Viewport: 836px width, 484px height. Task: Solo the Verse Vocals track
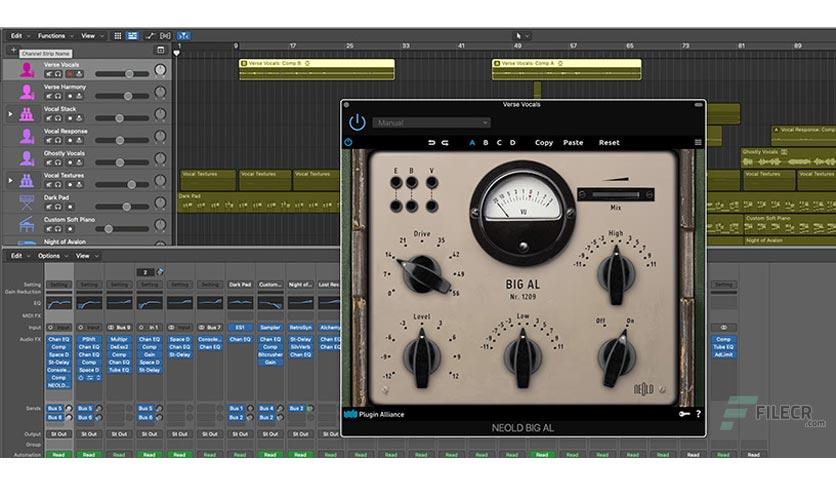click(x=58, y=74)
